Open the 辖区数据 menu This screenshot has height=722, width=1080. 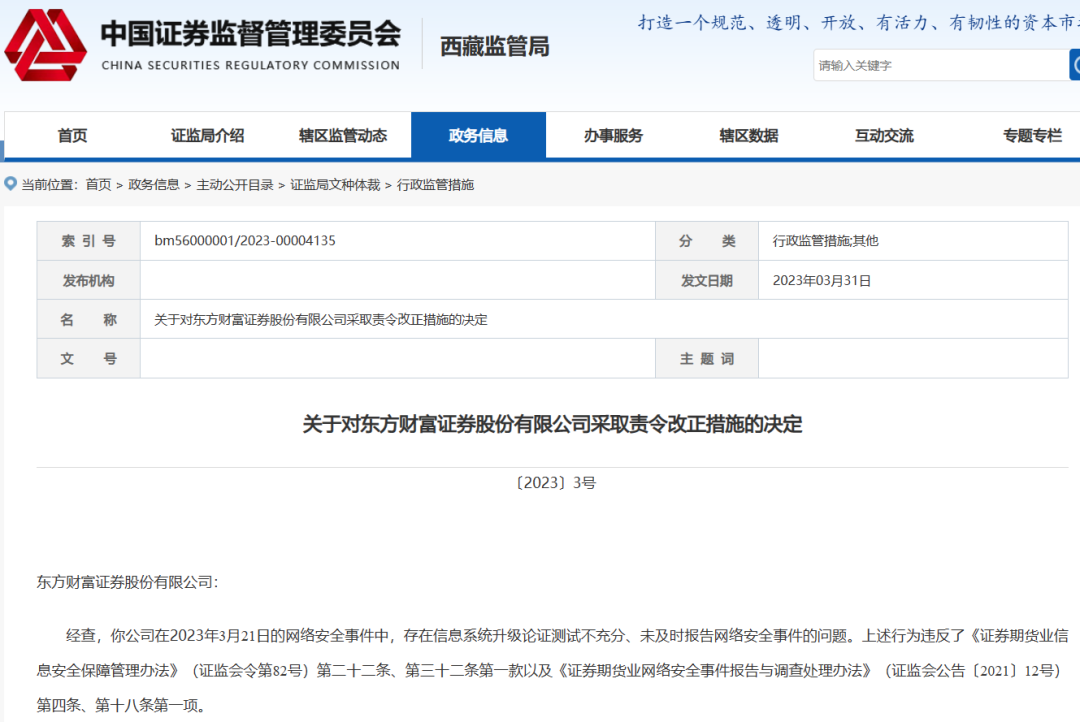pyautogui.click(x=748, y=136)
